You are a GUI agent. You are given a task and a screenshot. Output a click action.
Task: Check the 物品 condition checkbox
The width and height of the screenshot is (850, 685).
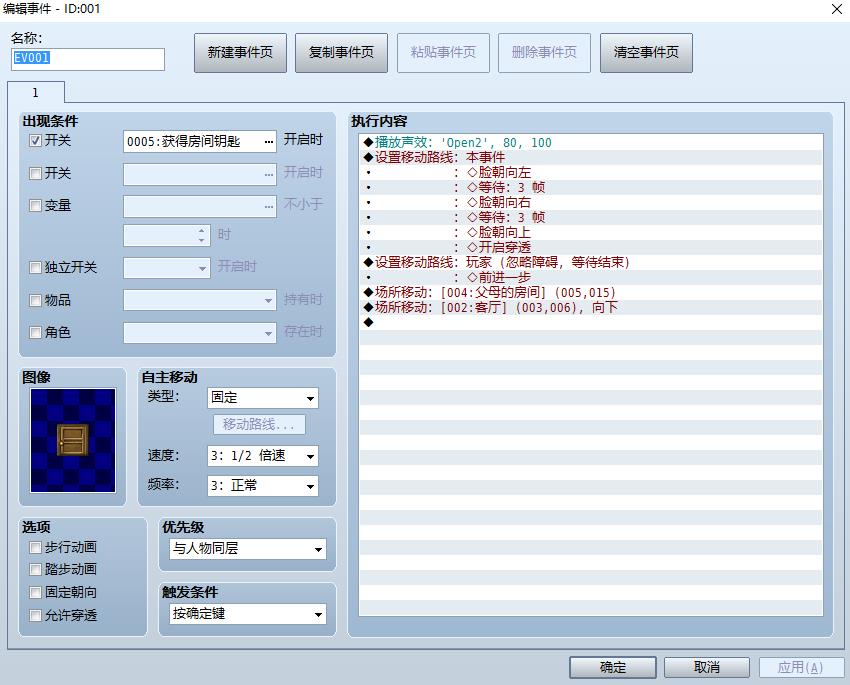(35, 300)
